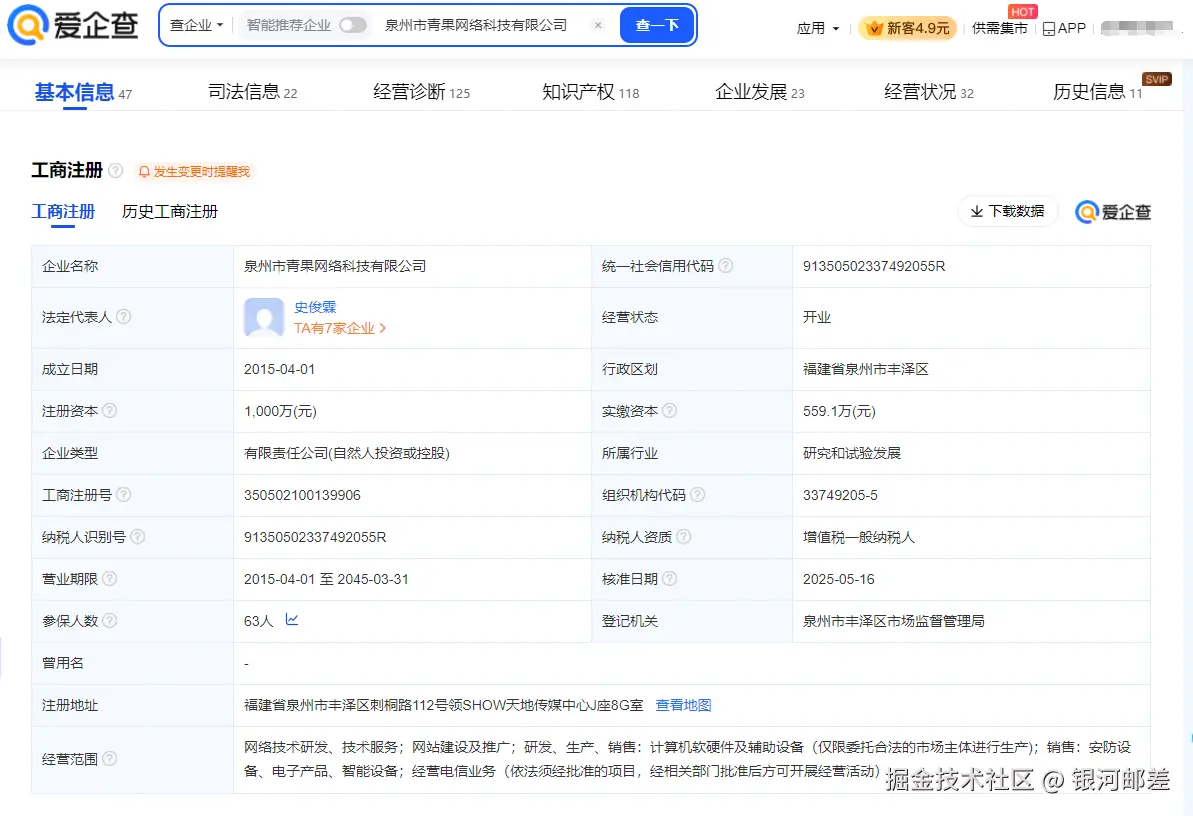The height and width of the screenshot is (816, 1193).
Task: Click the 爱企查 watermark logo beside 下载数据
Action: point(1112,212)
